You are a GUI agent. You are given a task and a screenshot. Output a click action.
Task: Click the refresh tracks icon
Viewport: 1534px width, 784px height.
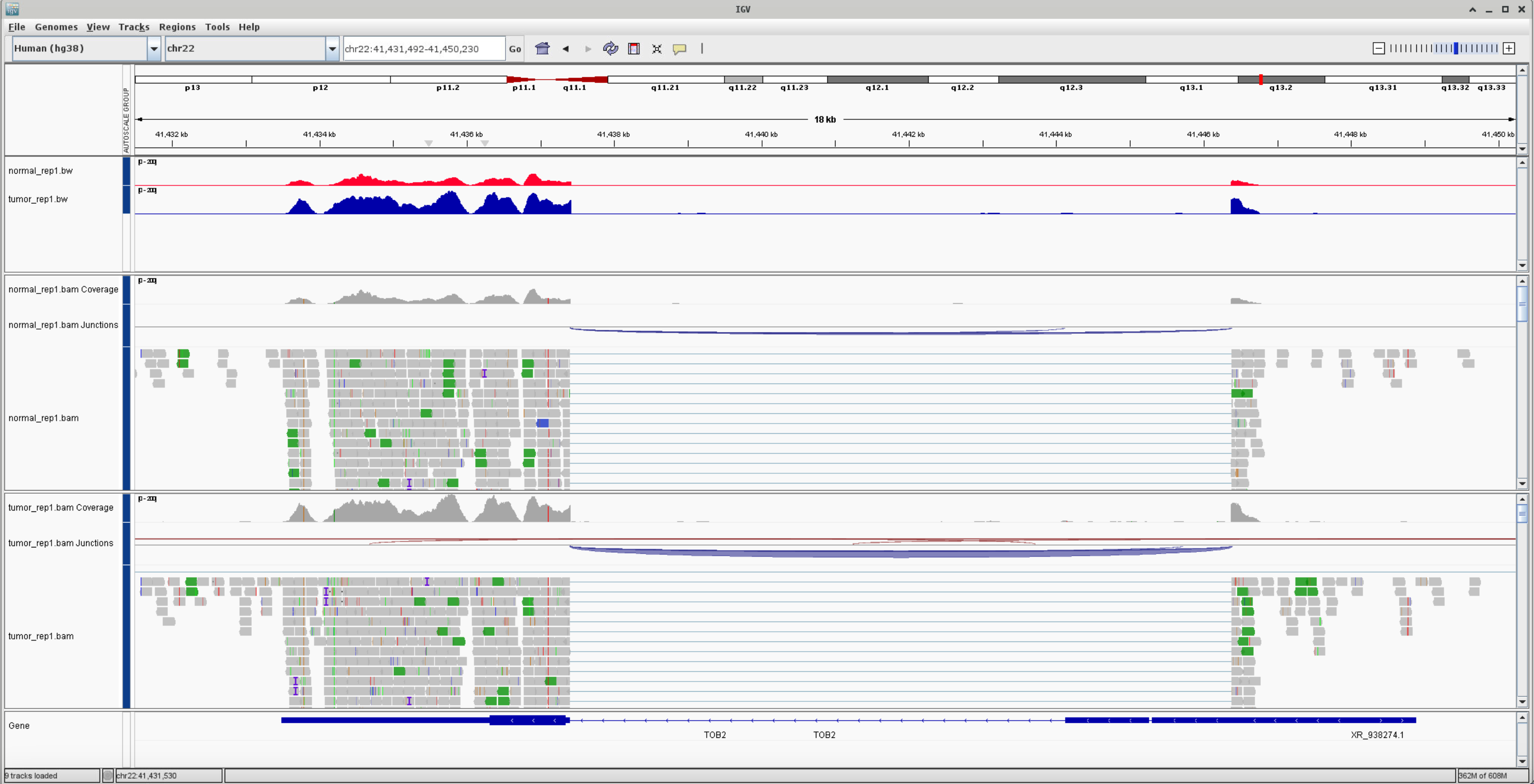610,49
